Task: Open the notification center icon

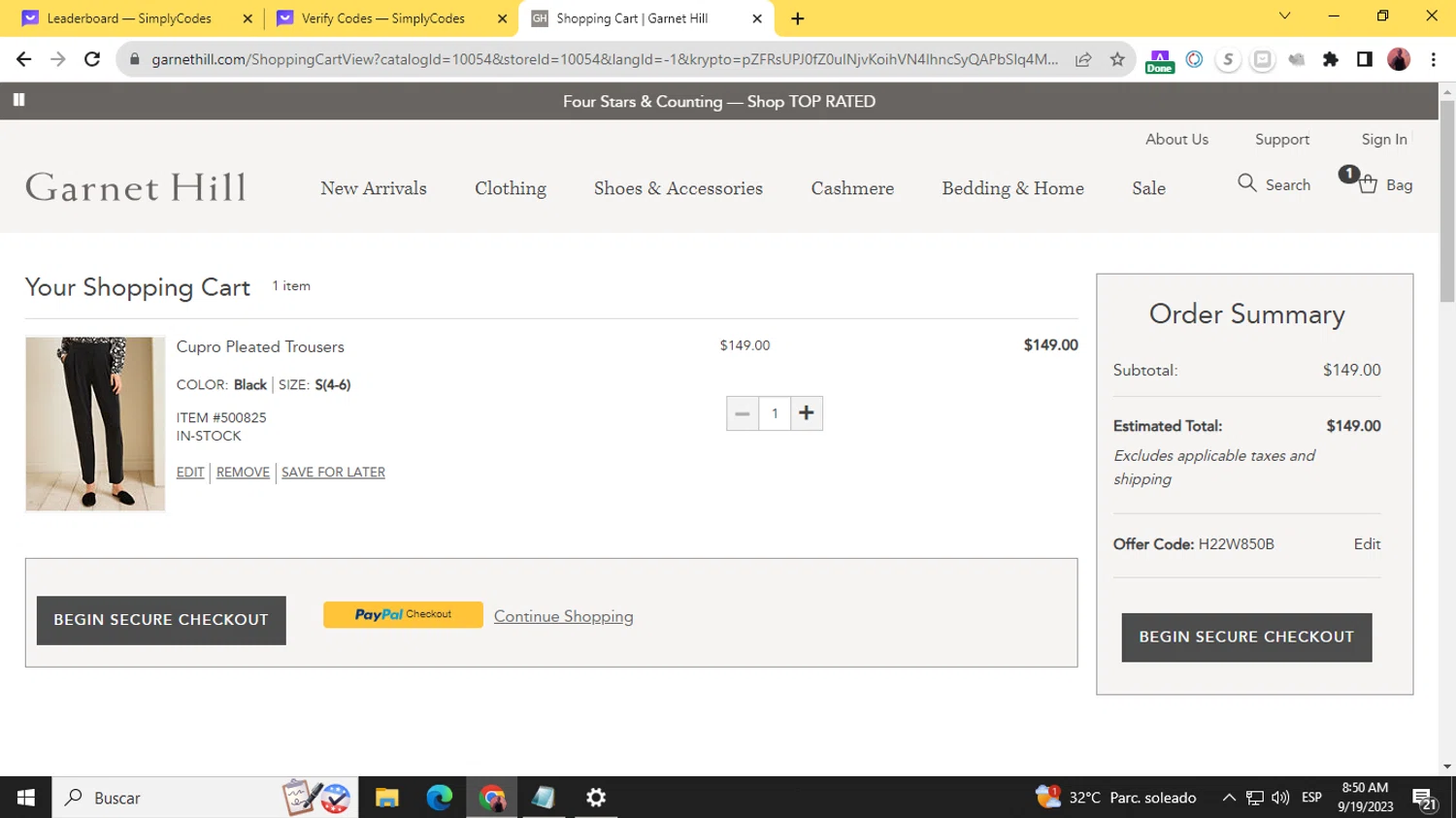Action: 1425,800
